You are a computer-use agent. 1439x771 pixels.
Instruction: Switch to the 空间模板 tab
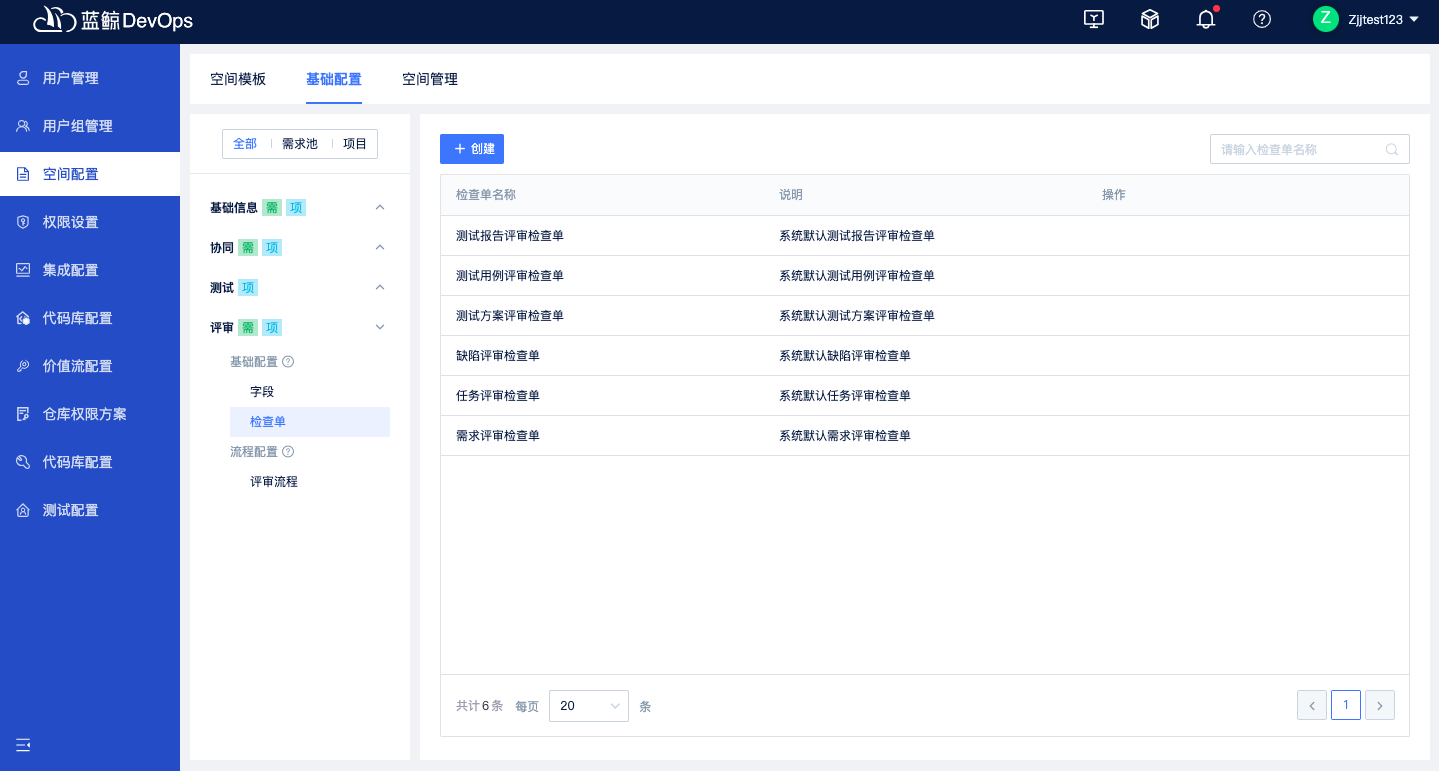click(x=238, y=79)
